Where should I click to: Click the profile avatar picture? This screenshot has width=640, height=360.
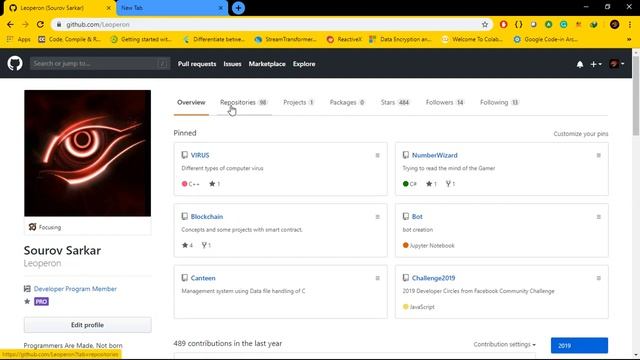(87, 153)
